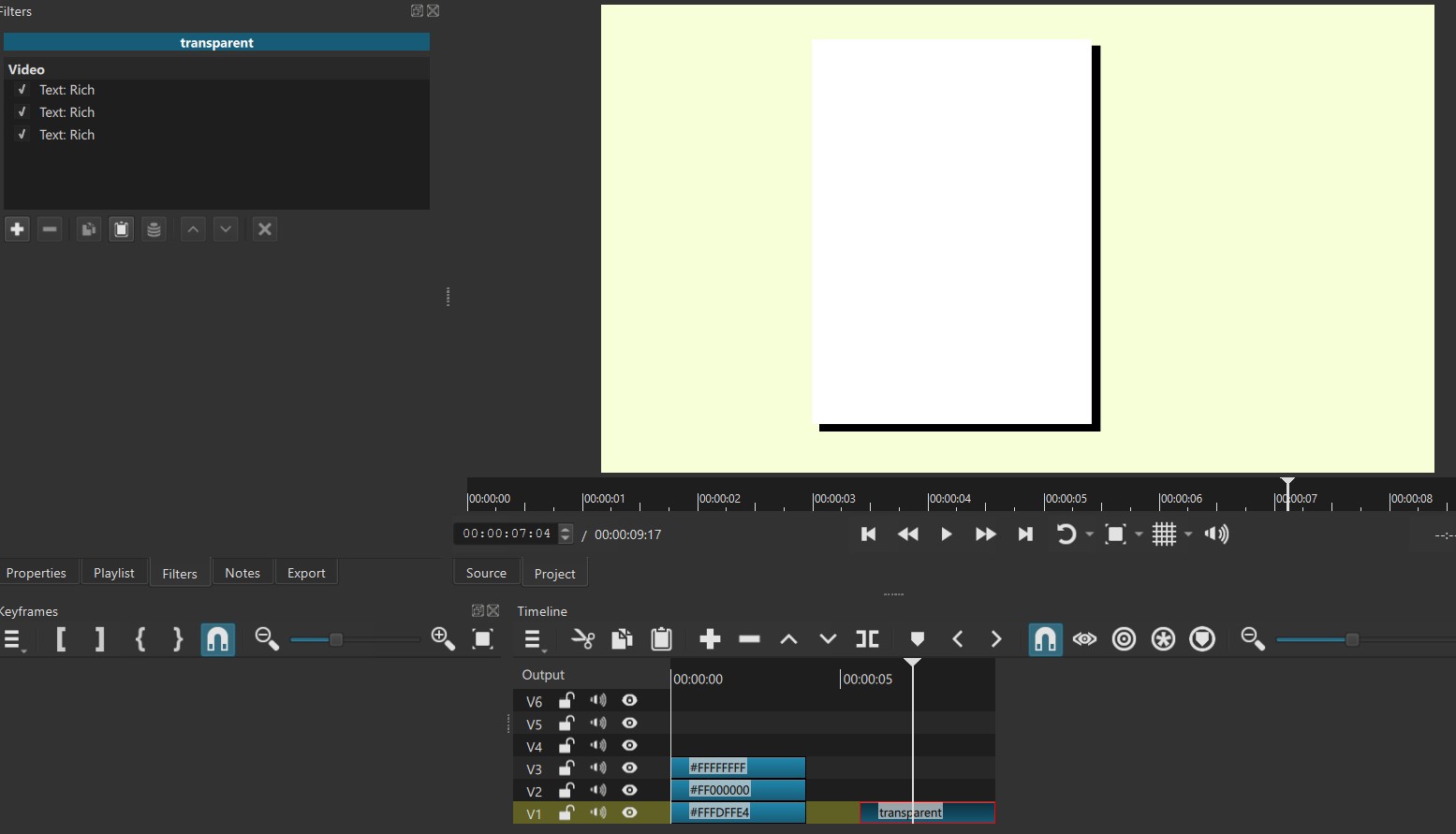This screenshot has width=1456, height=834.
Task: Open the grid display dropdown arrow
Action: pyautogui.click(x=1188, y=534)
